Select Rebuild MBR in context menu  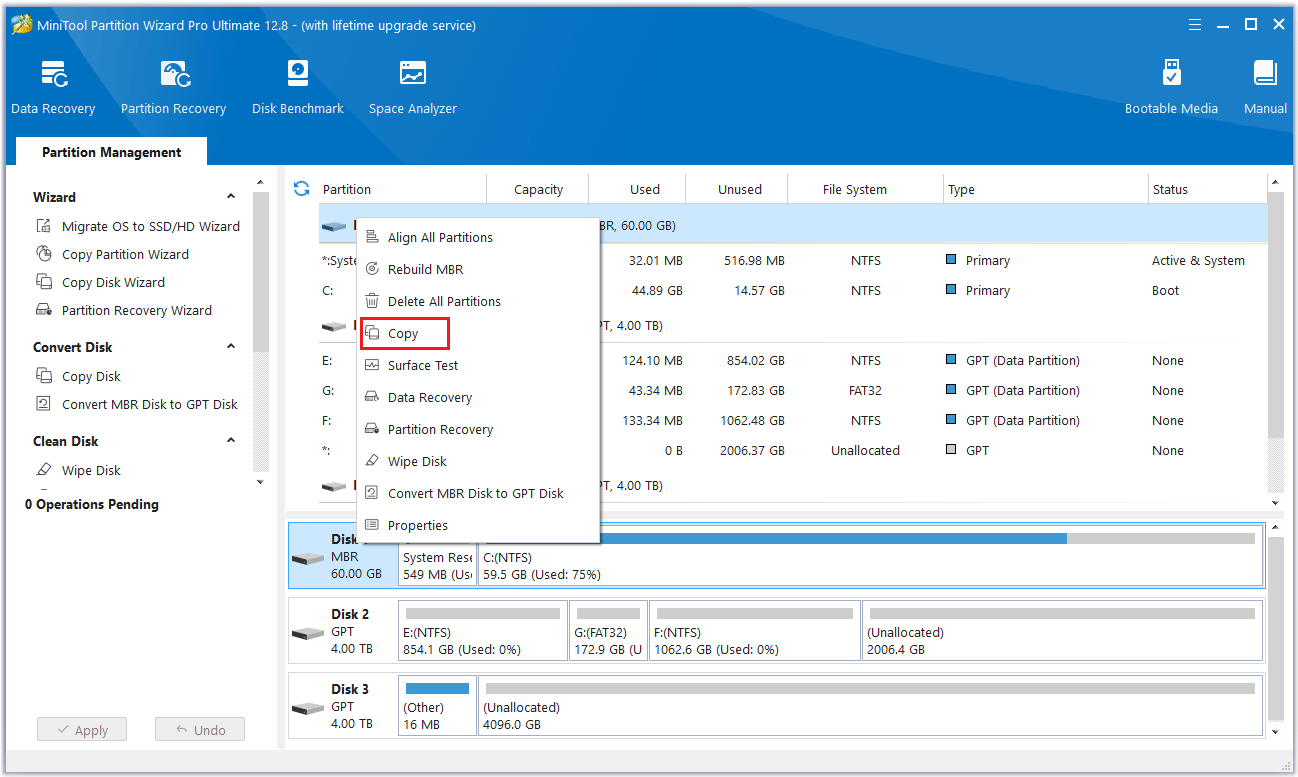[x=478, y=269]
